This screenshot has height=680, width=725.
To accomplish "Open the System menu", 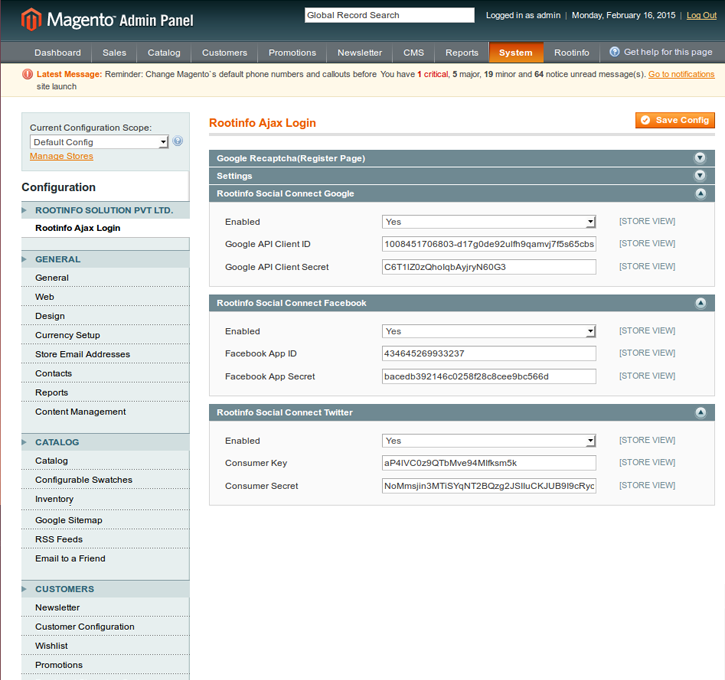I will coord(516,53).
